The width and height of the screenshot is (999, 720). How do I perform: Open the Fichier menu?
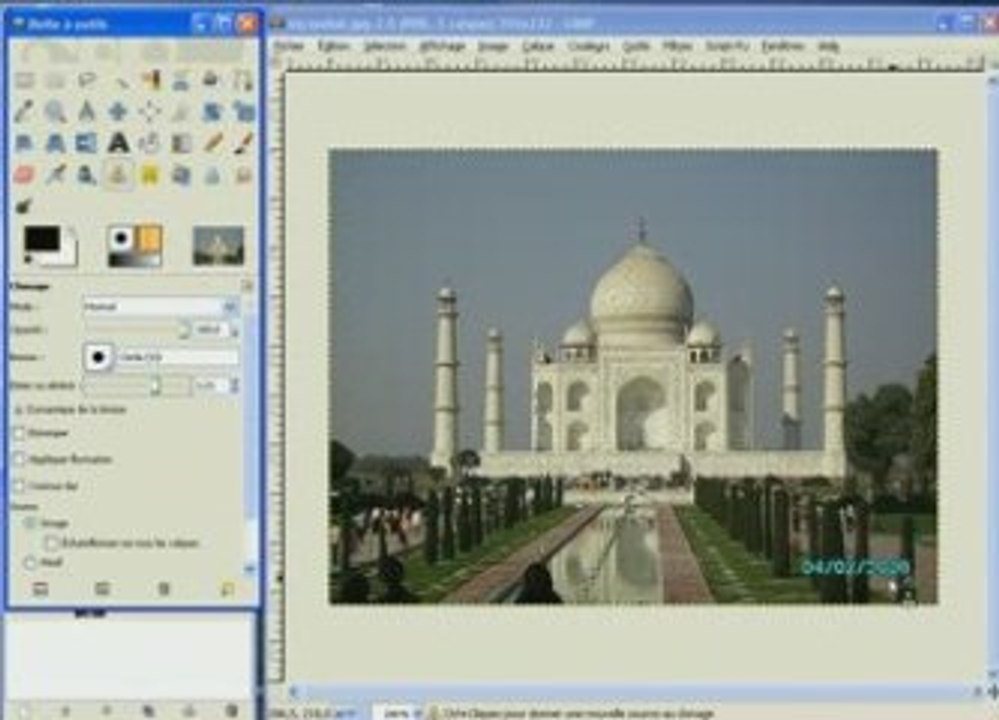[x=289, y=46]
